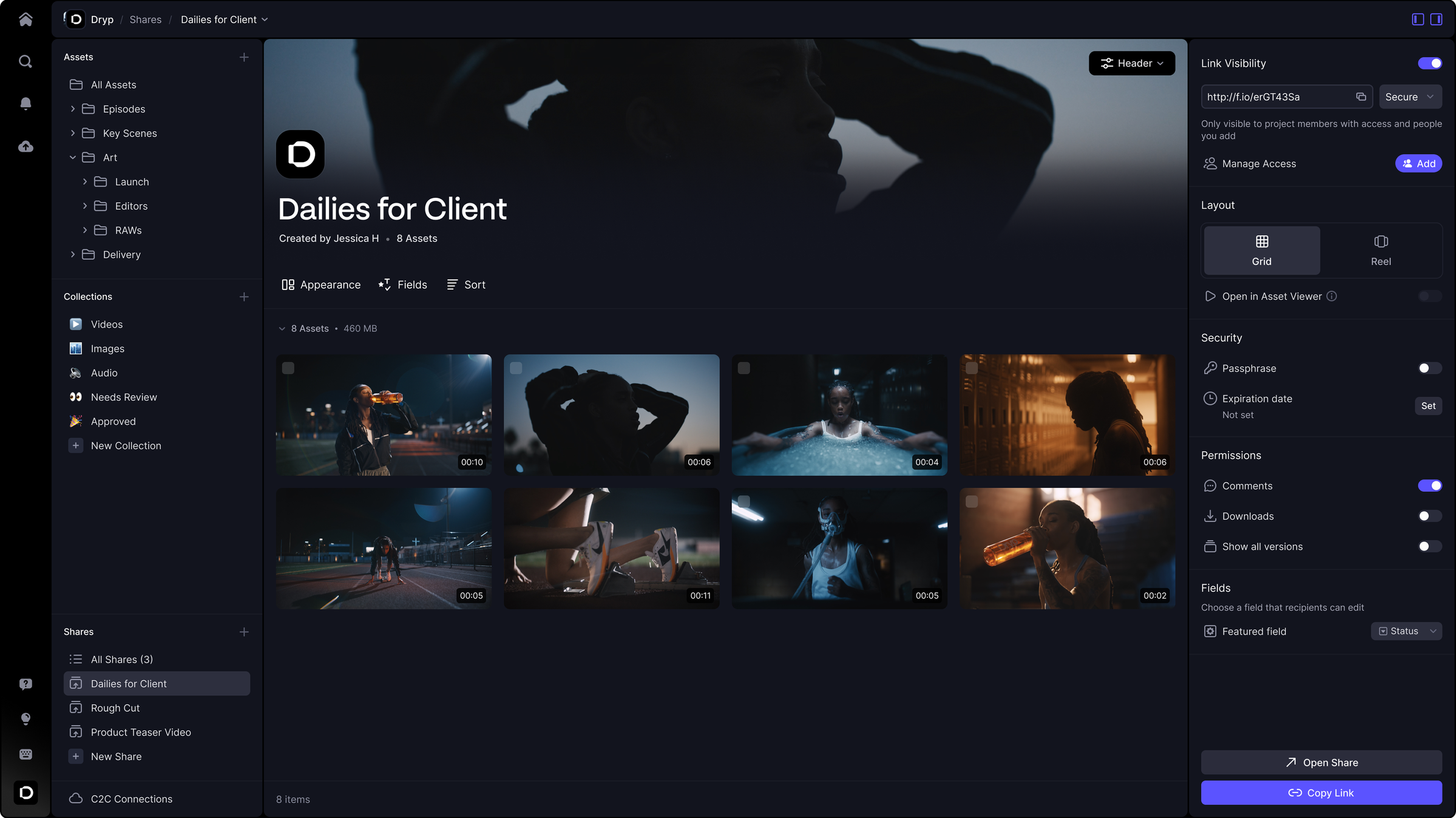Copy the share URL with copy icon
The height and width of the screenshot is (818, 1456).
(1361, 96)
